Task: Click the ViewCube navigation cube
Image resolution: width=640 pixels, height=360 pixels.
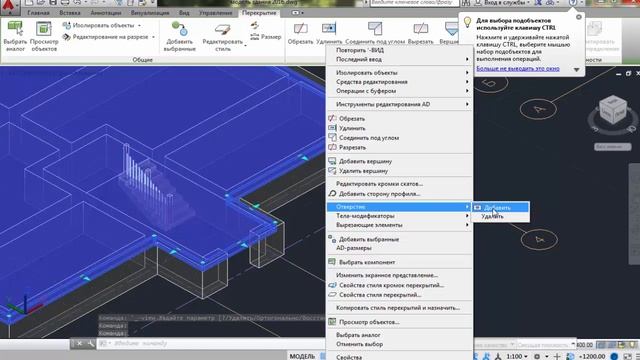Action: click(612, 111)
